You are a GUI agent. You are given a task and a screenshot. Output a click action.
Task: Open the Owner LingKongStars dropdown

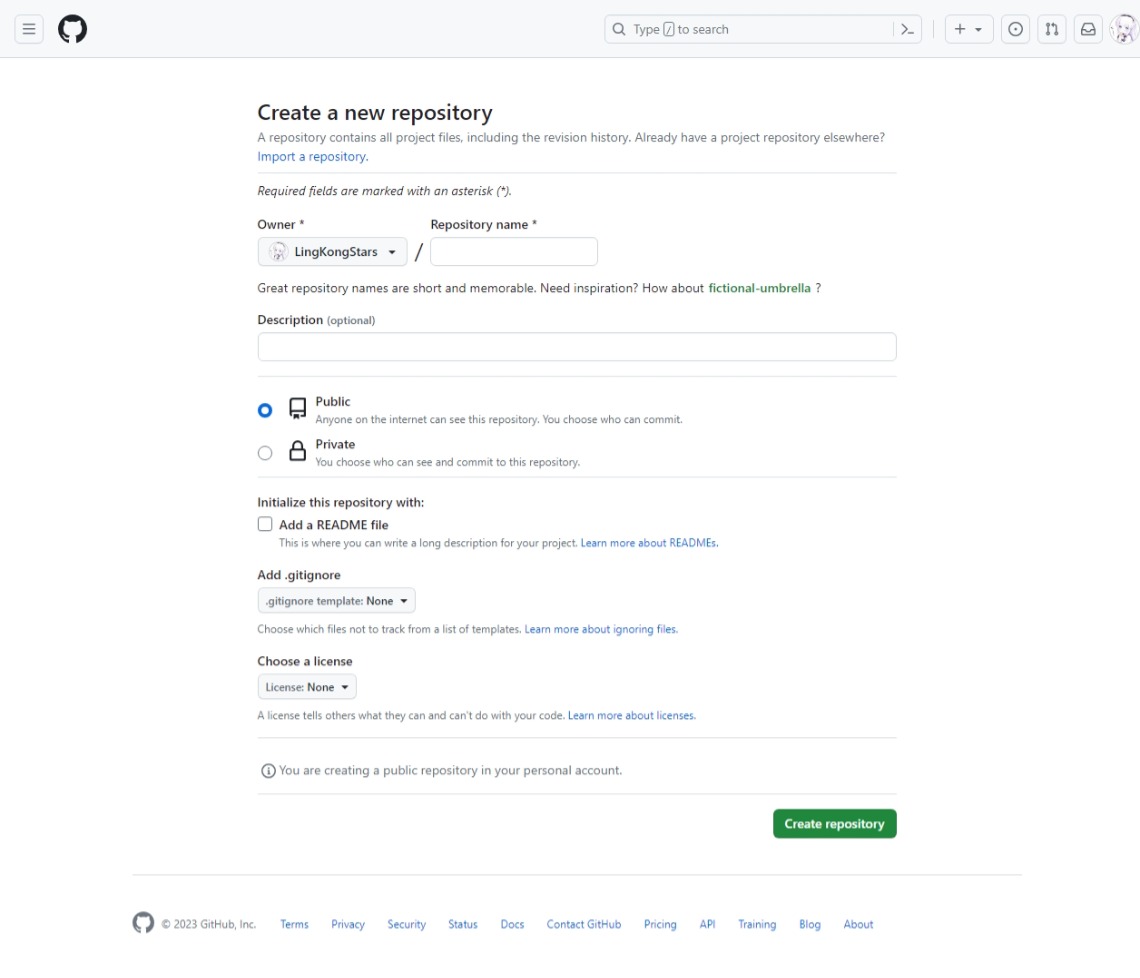point(332,252)
